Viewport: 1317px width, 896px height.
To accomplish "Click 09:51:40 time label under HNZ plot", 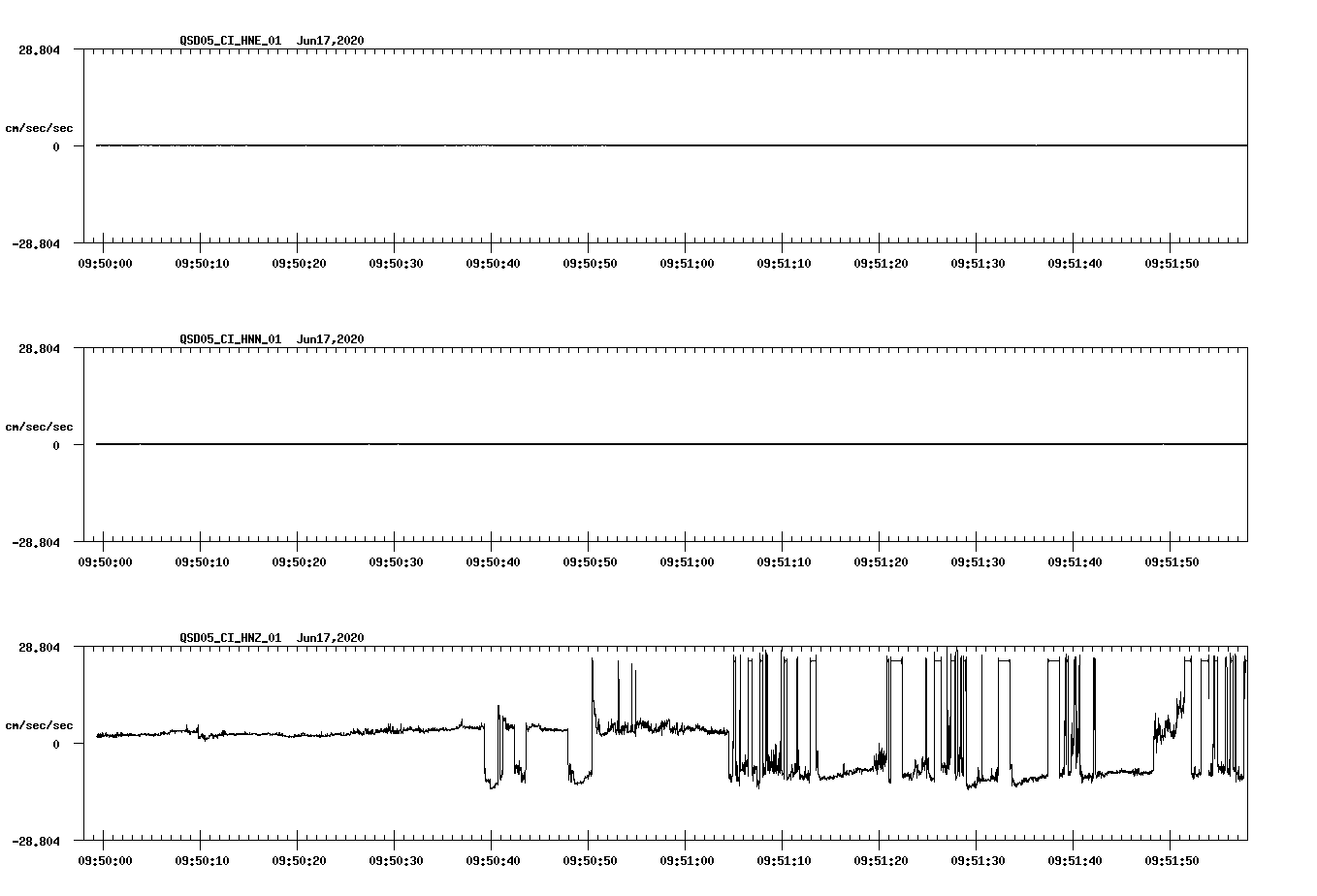I will [x=1075, y=860].
